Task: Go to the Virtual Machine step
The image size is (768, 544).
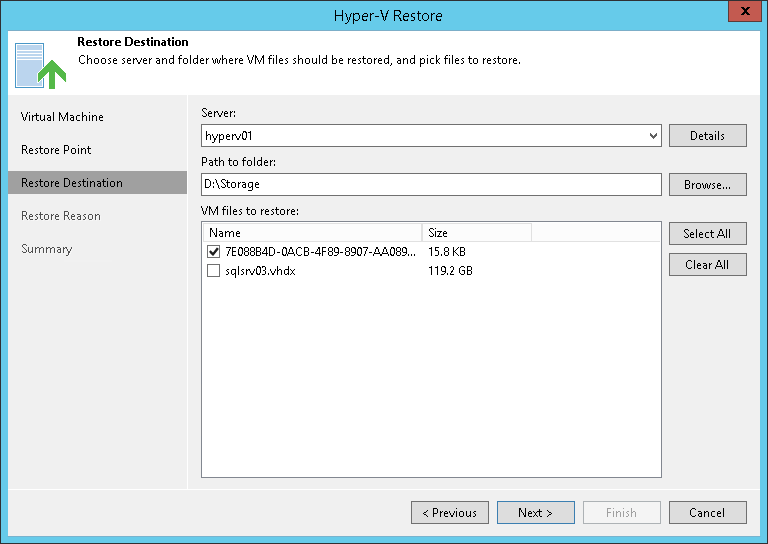Action: pos(62,117)
